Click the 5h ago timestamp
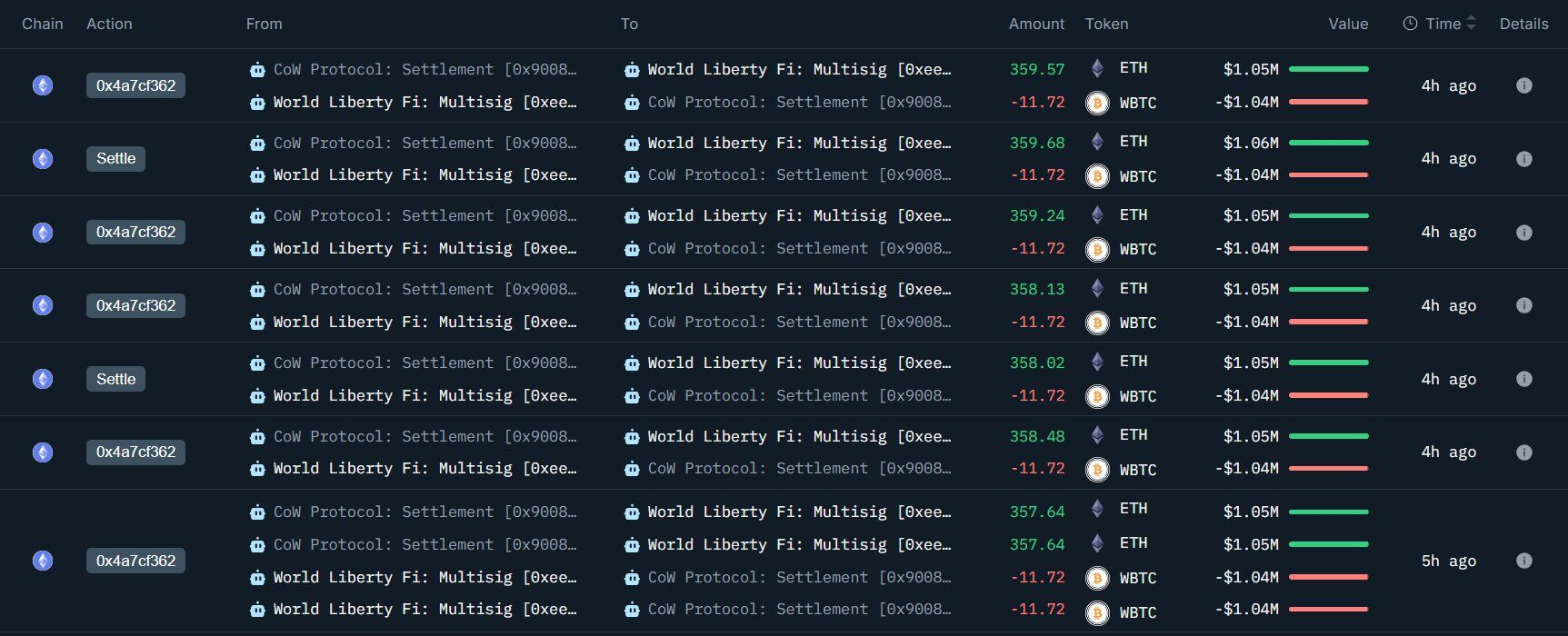Image resolution: width=1568 pixels, height=636 pixels. (1448, 561)
